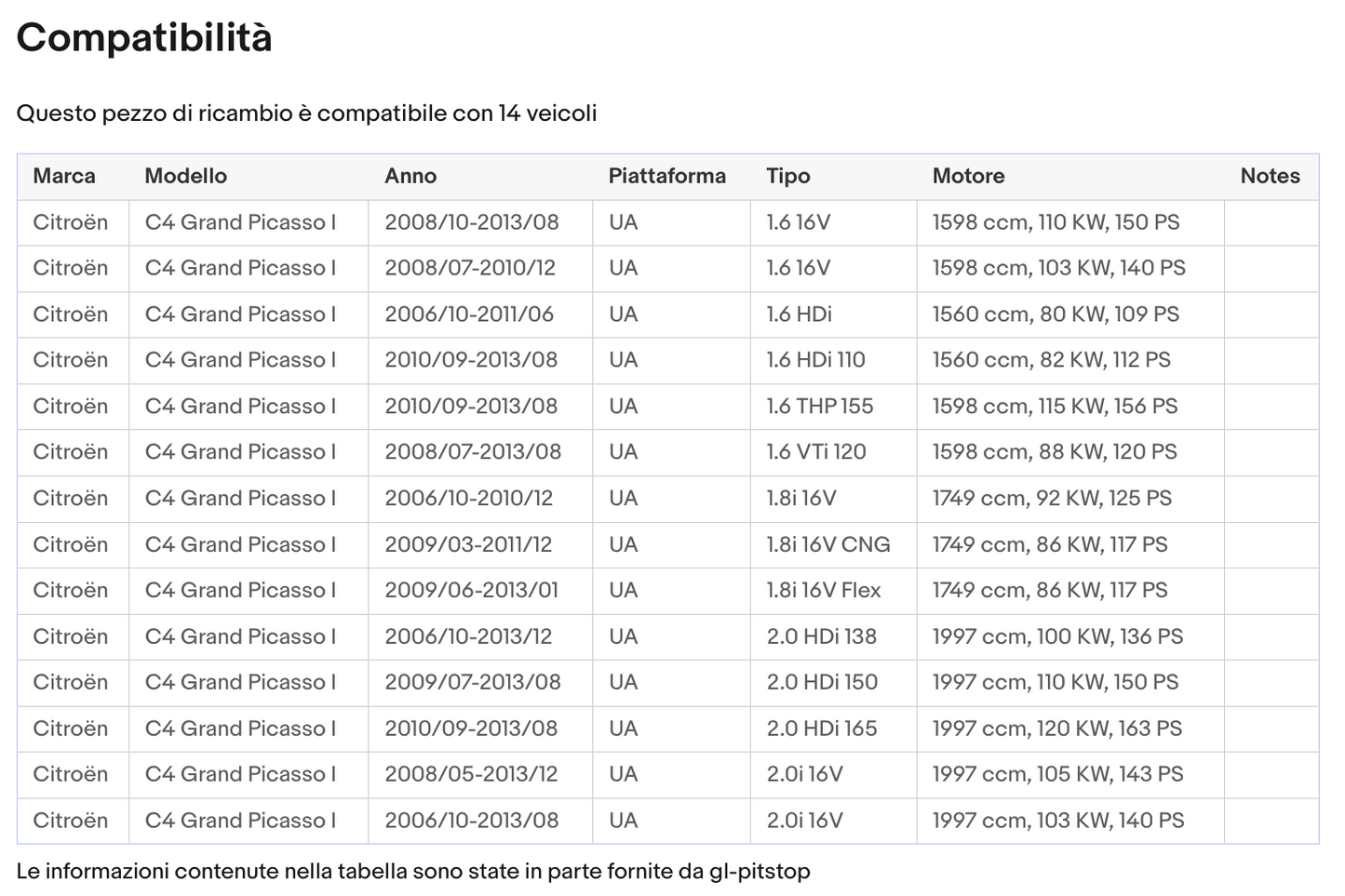Select the 1.8i 16V Flex cell
The height and width of the screenshot is (896, 1345).
coord(823,591)
